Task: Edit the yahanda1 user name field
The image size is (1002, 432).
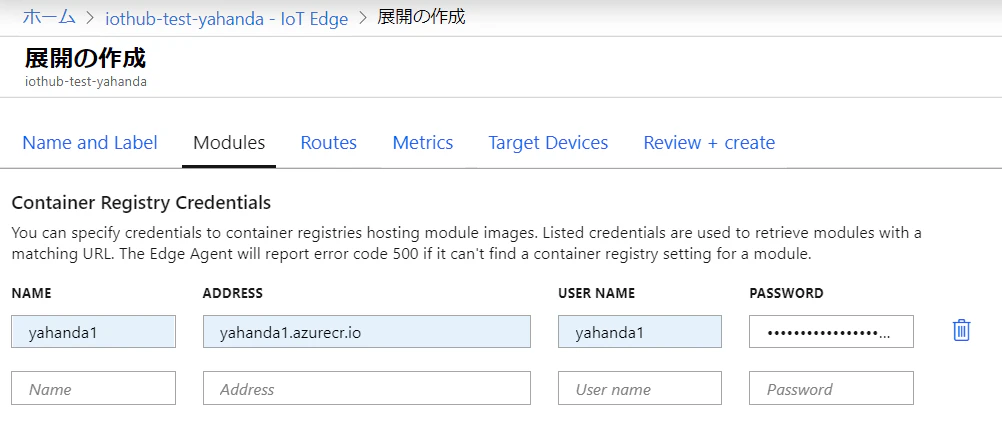Action: (x=640, y=332)
